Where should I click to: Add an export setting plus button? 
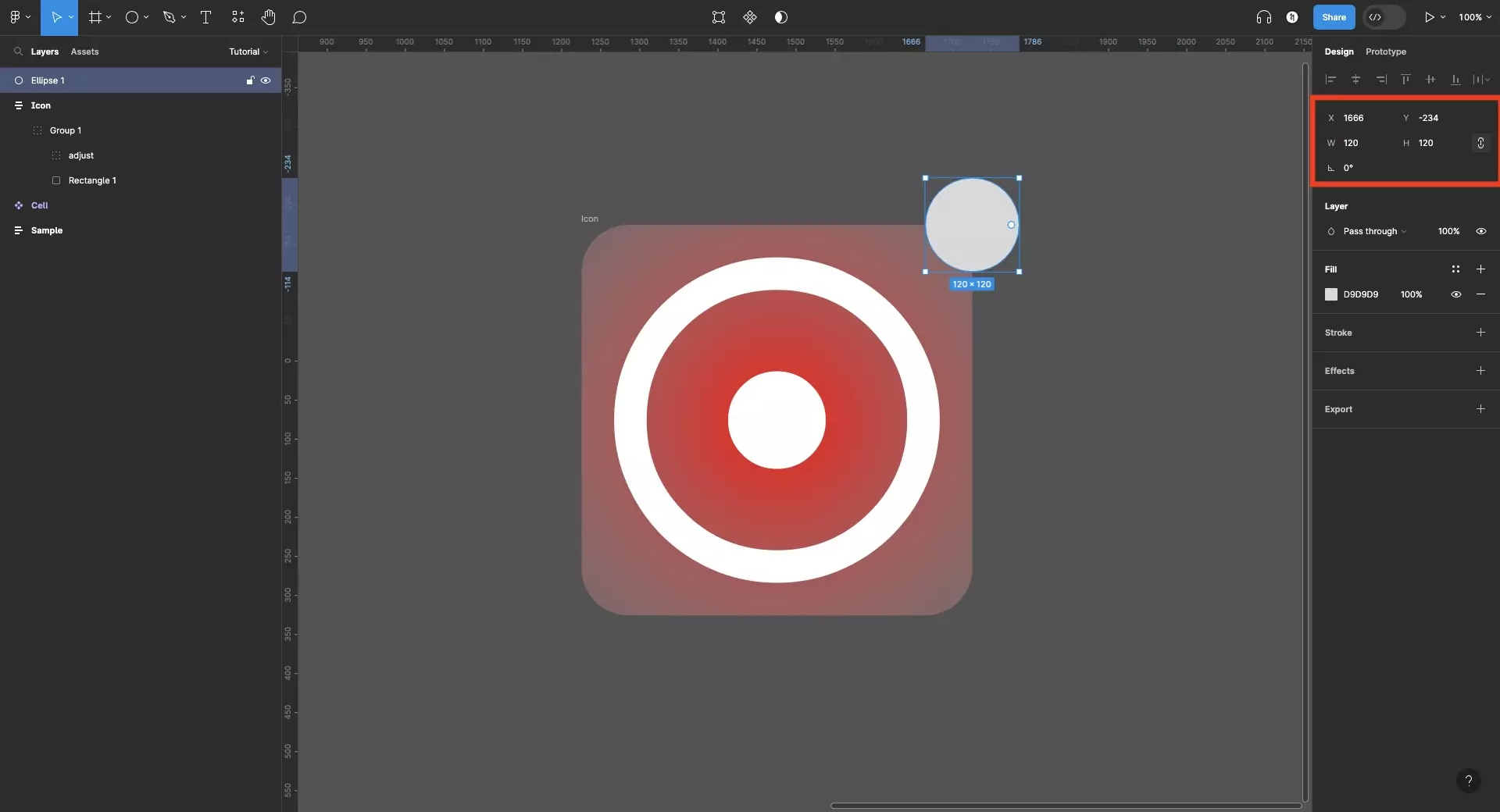coord(1480,409)
